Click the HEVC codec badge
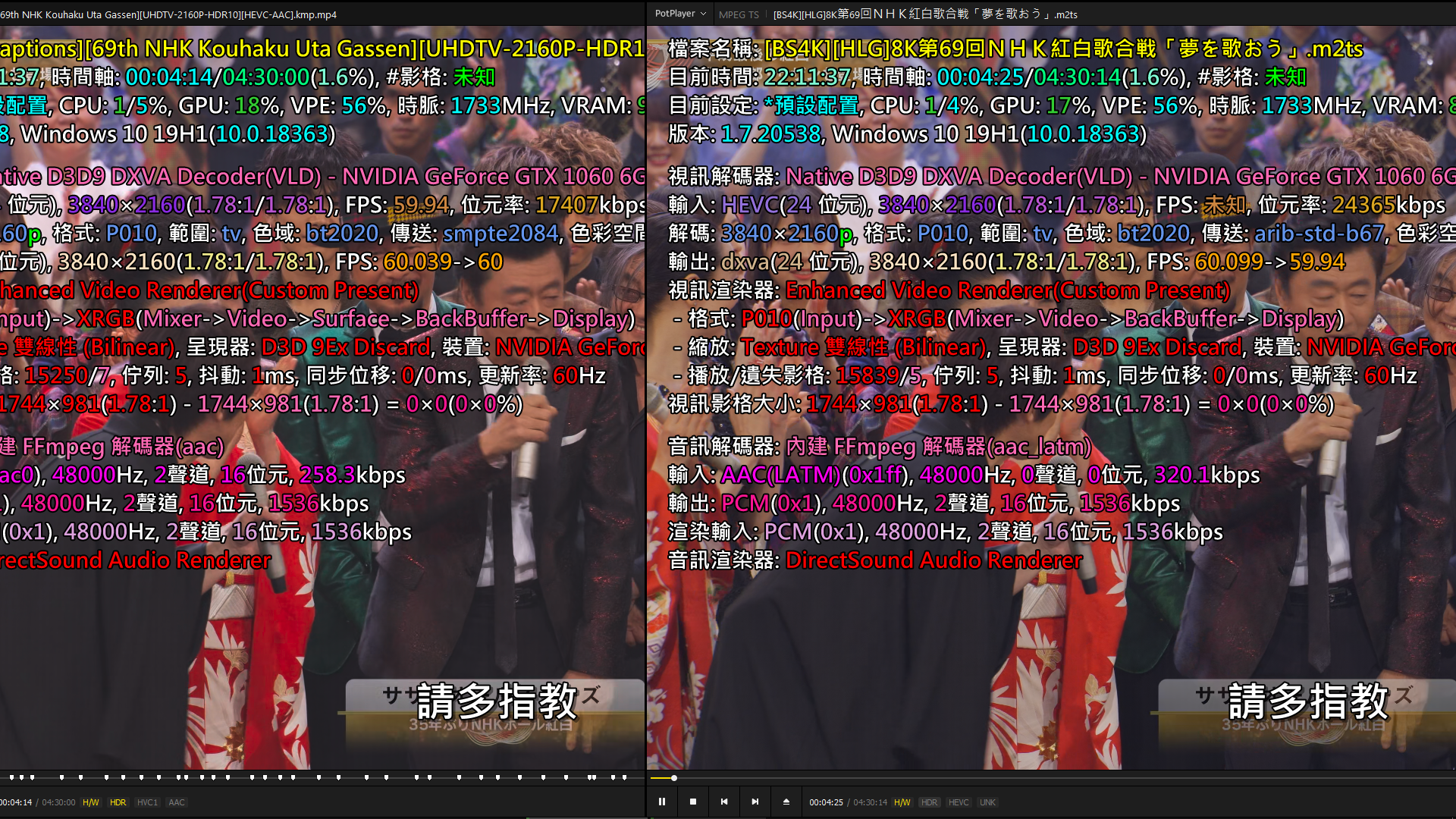This screenshot has width=1456, height=819. (959, 802)
